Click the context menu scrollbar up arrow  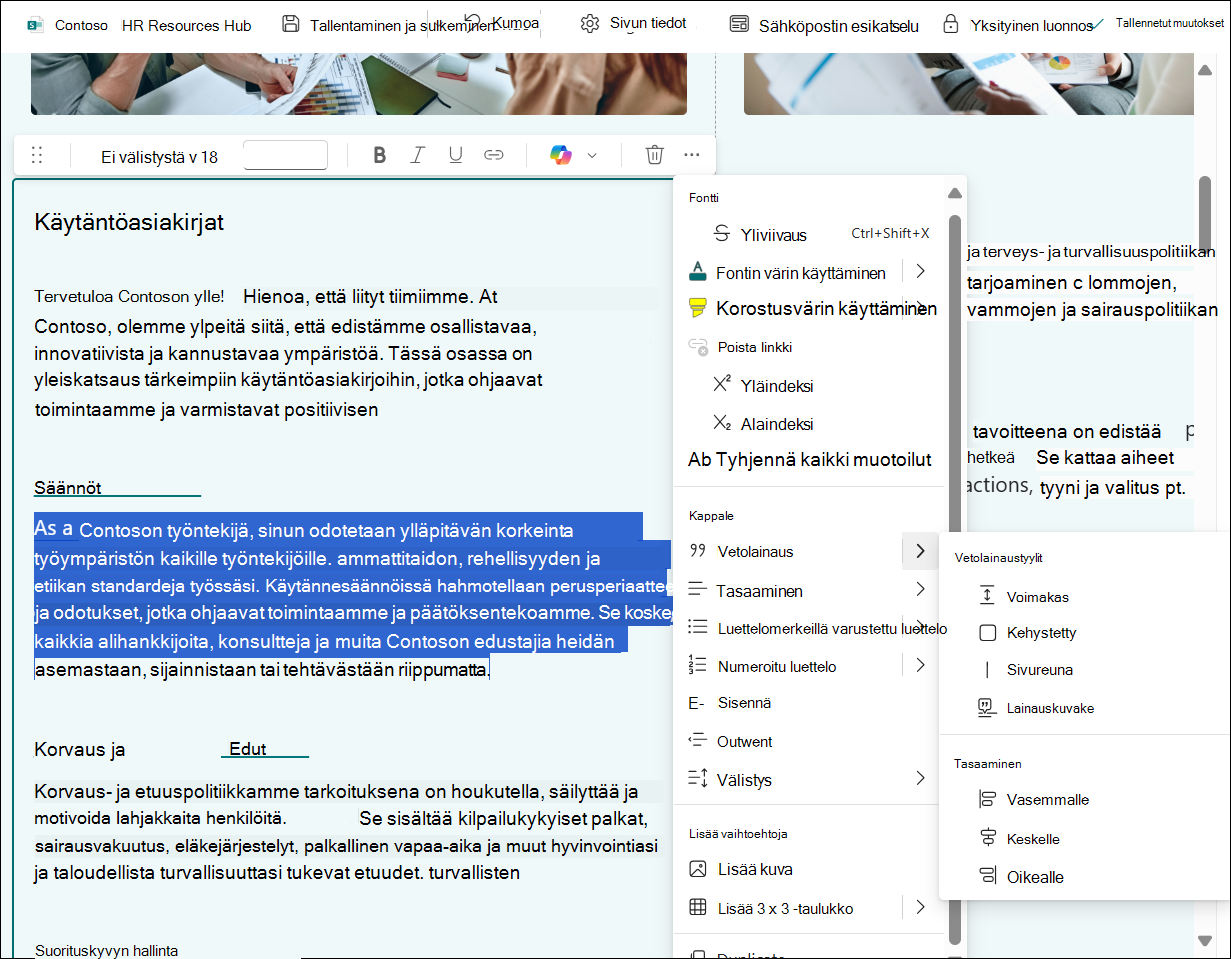pos(955,192)
